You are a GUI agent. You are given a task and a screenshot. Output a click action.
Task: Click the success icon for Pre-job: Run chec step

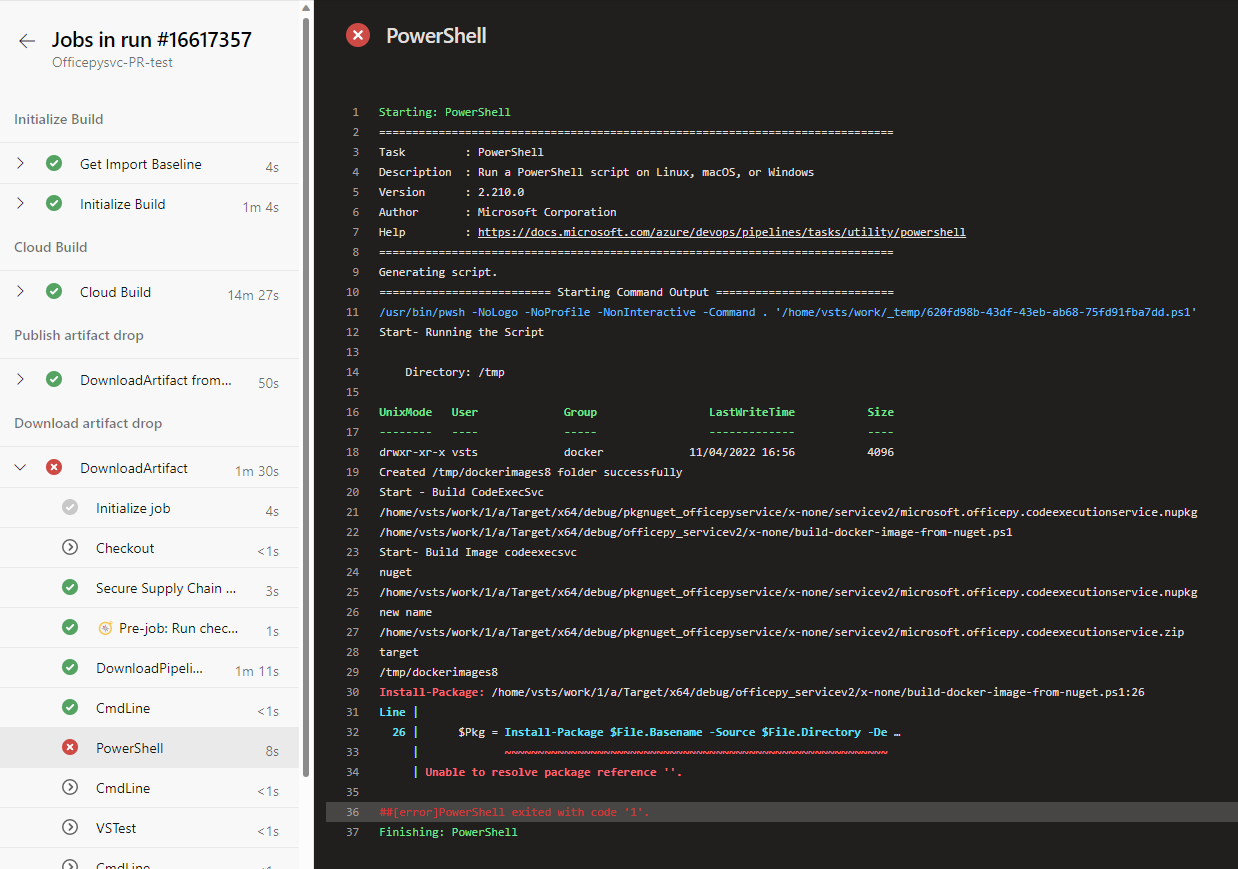tap(70, 627)
